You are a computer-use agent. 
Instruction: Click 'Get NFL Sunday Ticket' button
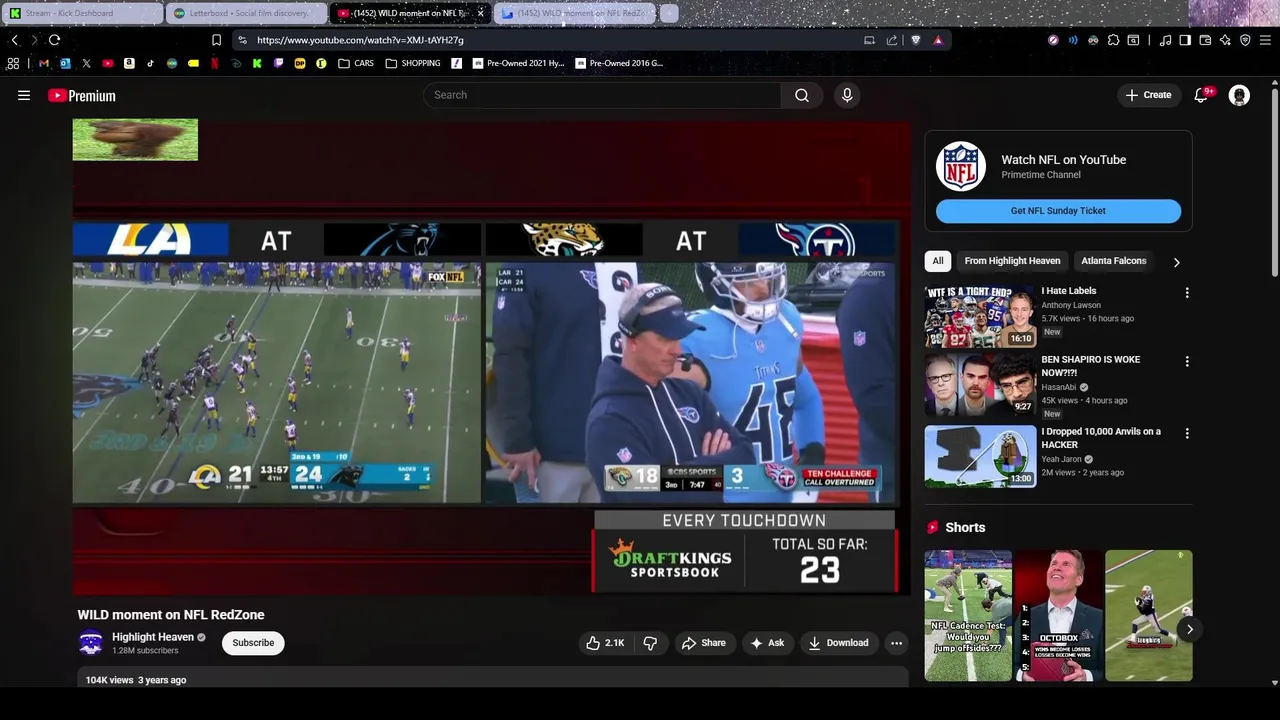(1058, 211)
